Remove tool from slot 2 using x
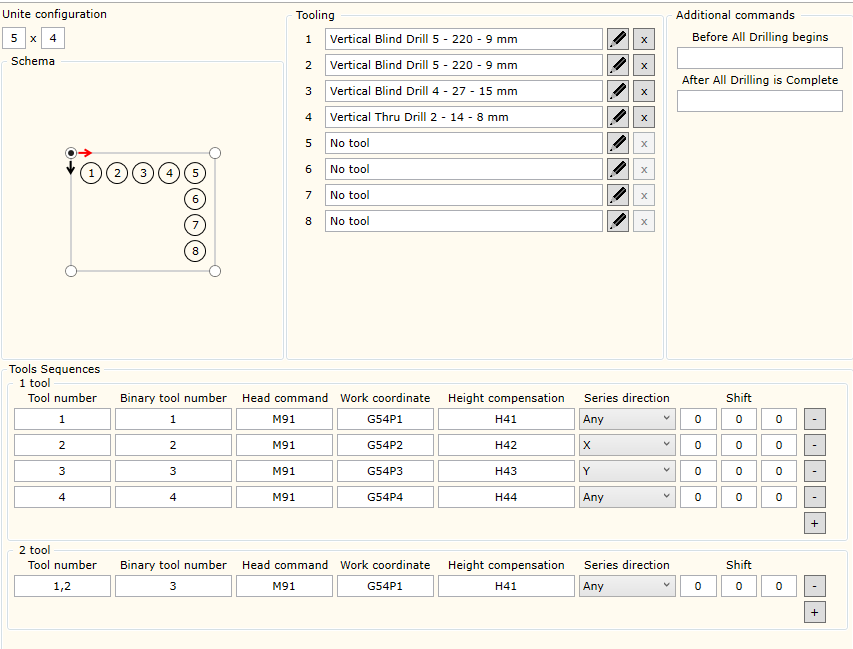853x649 pixels. tap(644, 65)
